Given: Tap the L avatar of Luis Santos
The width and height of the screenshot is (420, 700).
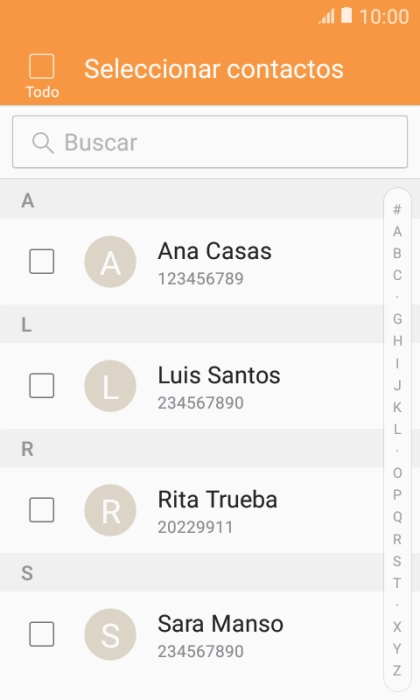Looking at the screenshot, I should pyautogui.click(x=110, y=386).
